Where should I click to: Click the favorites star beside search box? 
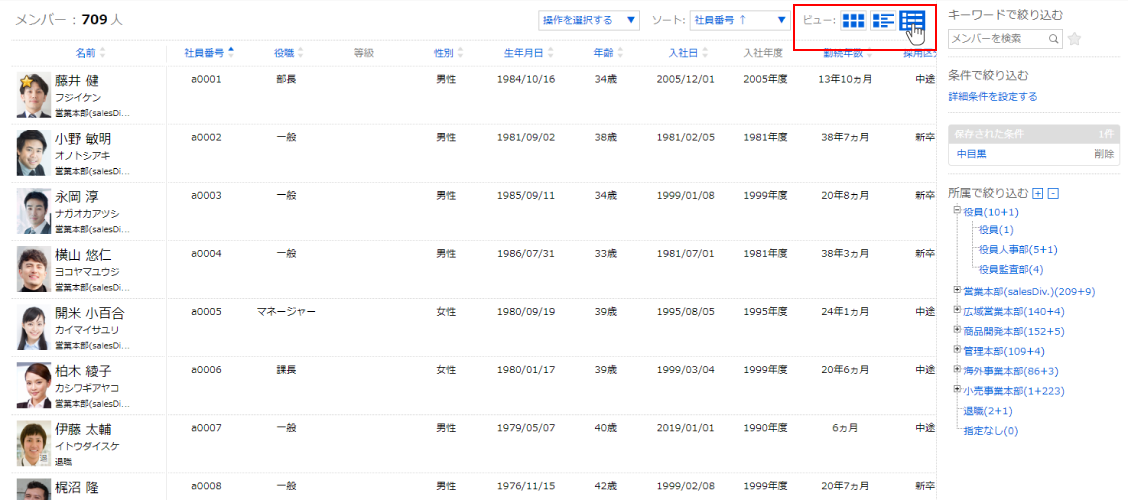(1074, 39)
